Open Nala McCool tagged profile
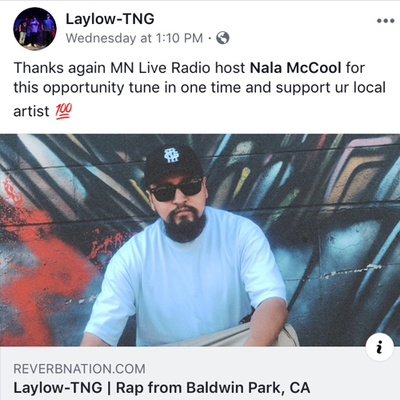The width and height of the screenshot is (400, 400). tap(296, 68)
